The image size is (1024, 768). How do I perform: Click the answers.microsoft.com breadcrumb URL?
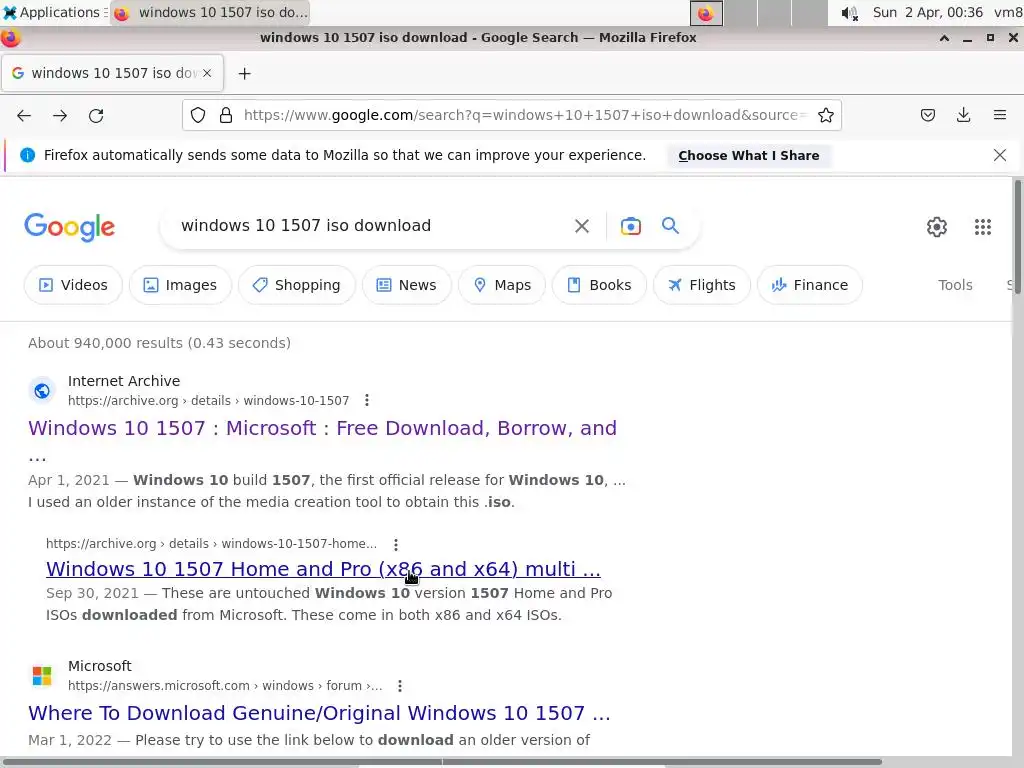tap(225, 686)
